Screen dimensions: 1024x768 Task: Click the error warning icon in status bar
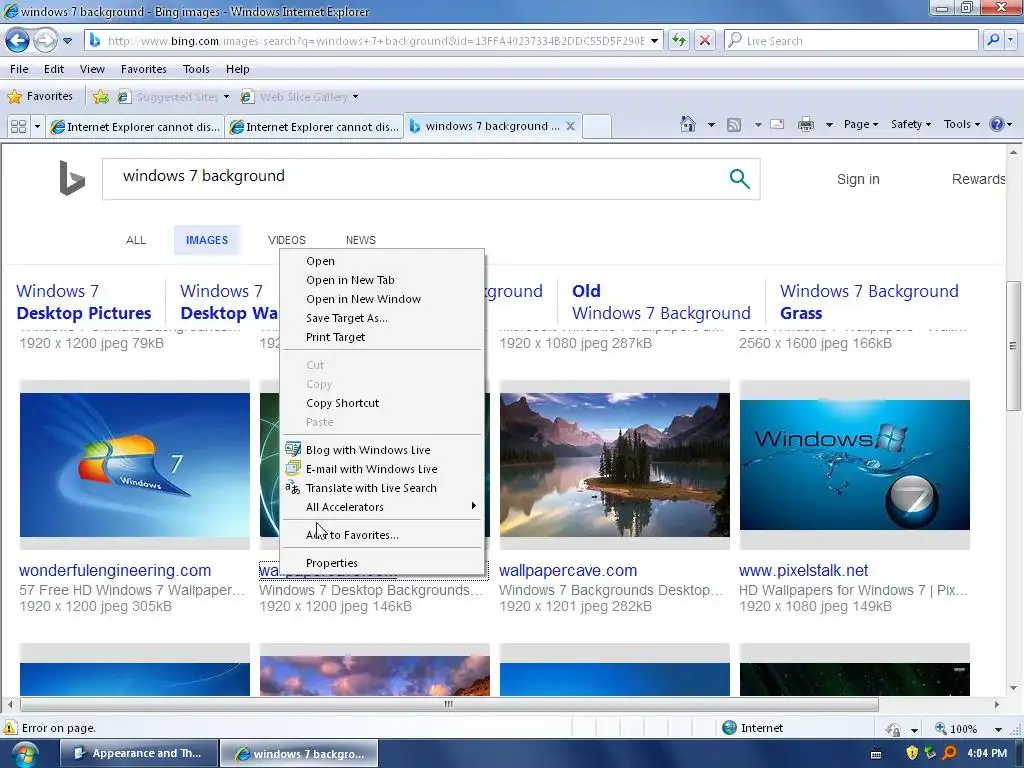(10, 728)
